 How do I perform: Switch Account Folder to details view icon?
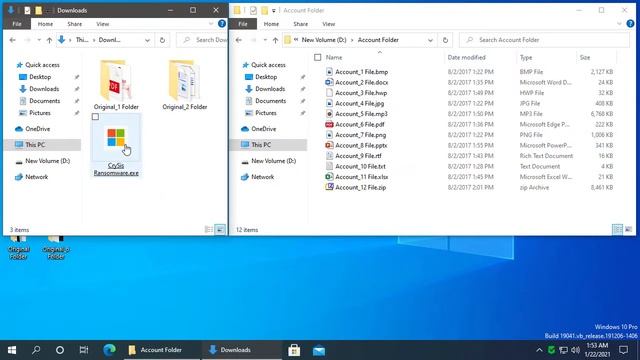pos(618,229)
